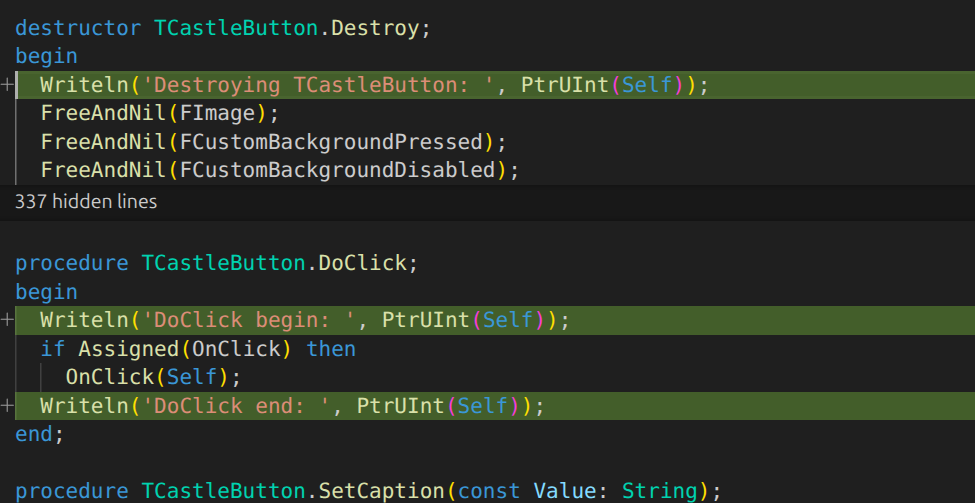The height and width of the screenshot is (503, 975).
Task: Expand the 337 hidden lines section
Action: click(x=86, y=201)
